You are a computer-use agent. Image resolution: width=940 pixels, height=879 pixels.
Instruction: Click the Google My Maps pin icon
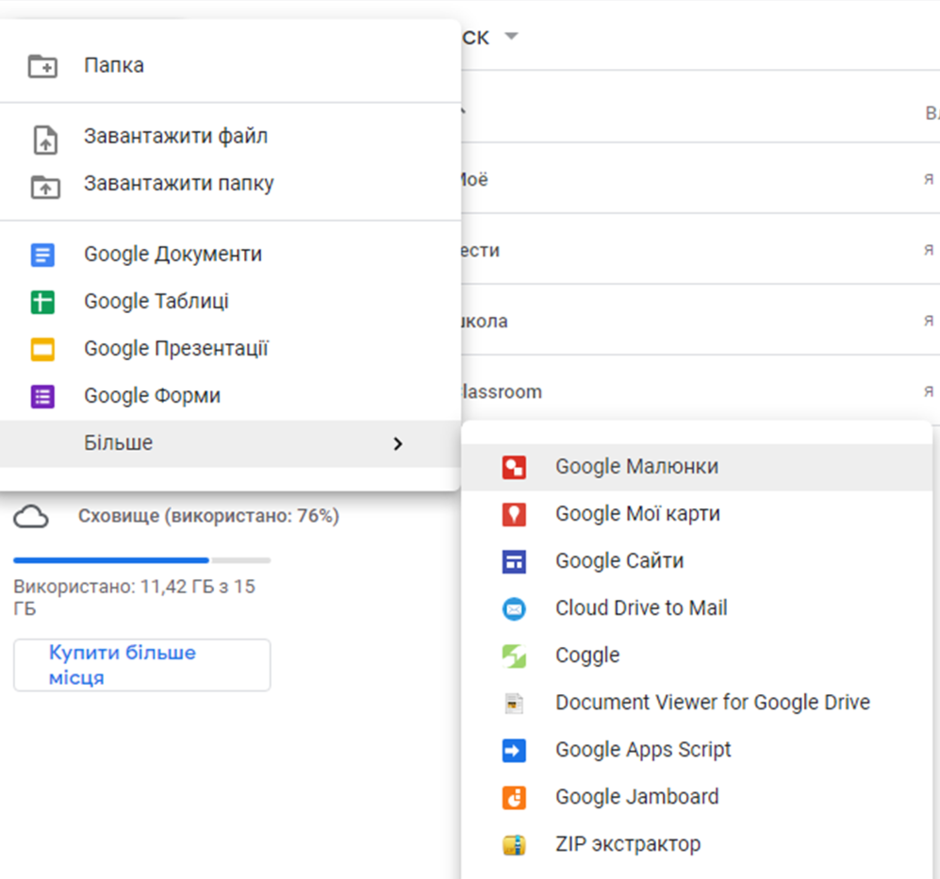tap(514, 514)
